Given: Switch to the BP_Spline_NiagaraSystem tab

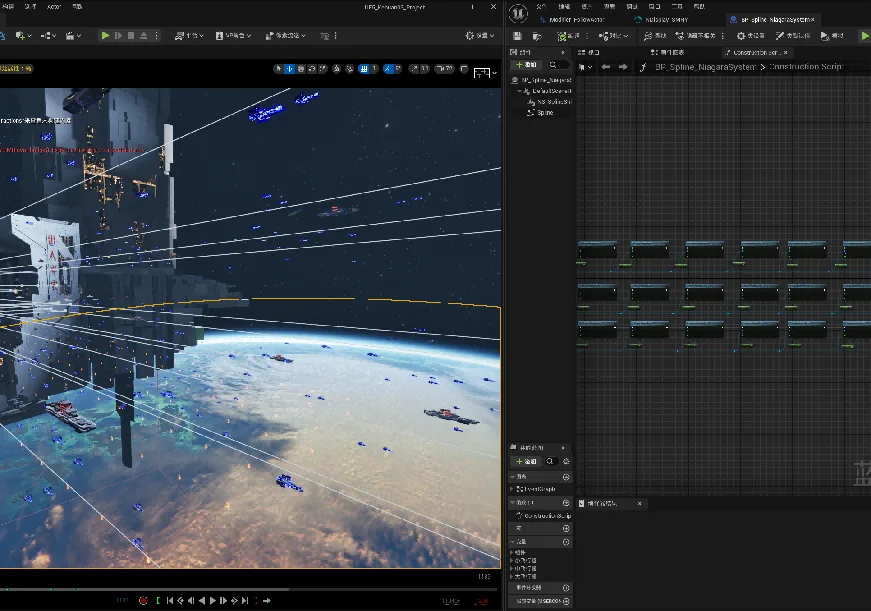Looking at the screenshot, I should [x=771, y=19].
